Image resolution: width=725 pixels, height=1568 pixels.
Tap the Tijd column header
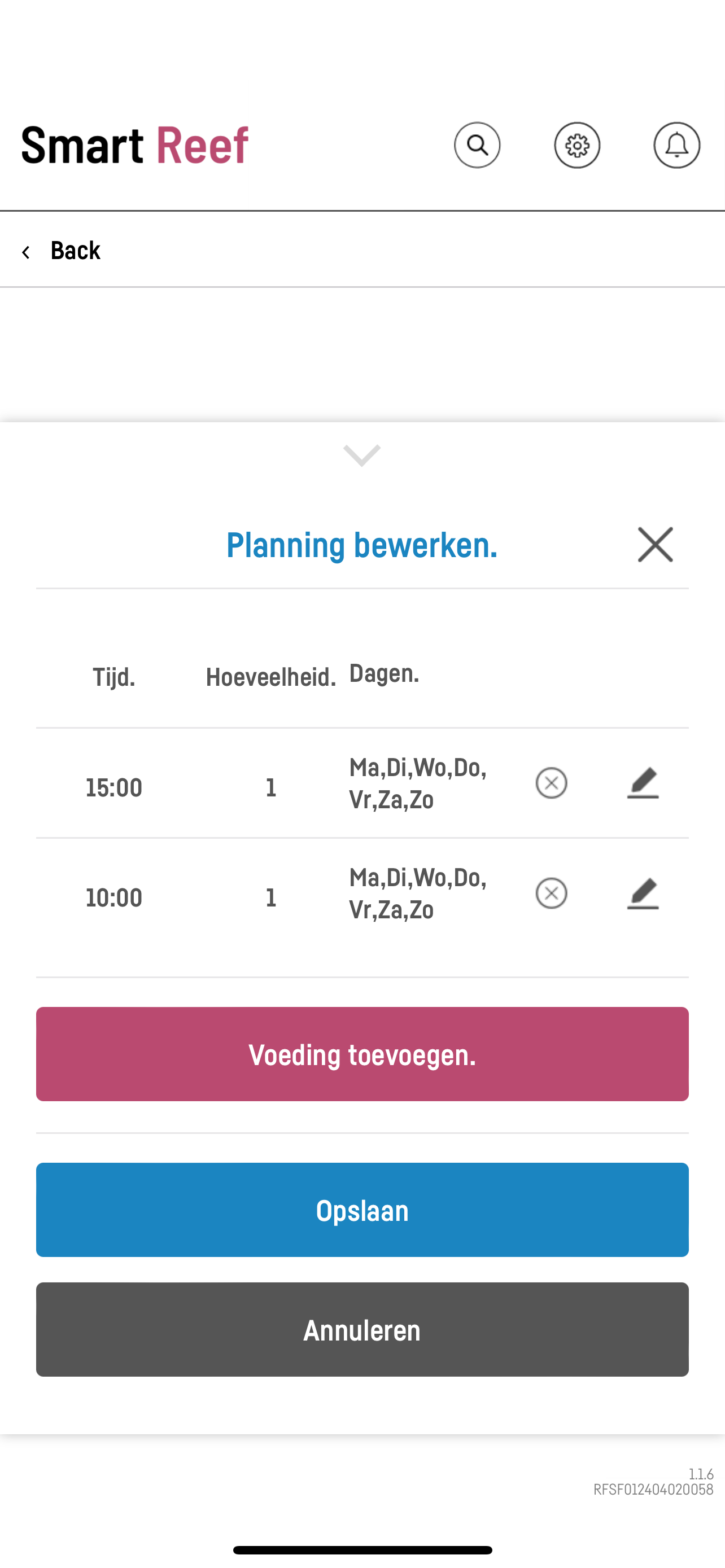114,677
